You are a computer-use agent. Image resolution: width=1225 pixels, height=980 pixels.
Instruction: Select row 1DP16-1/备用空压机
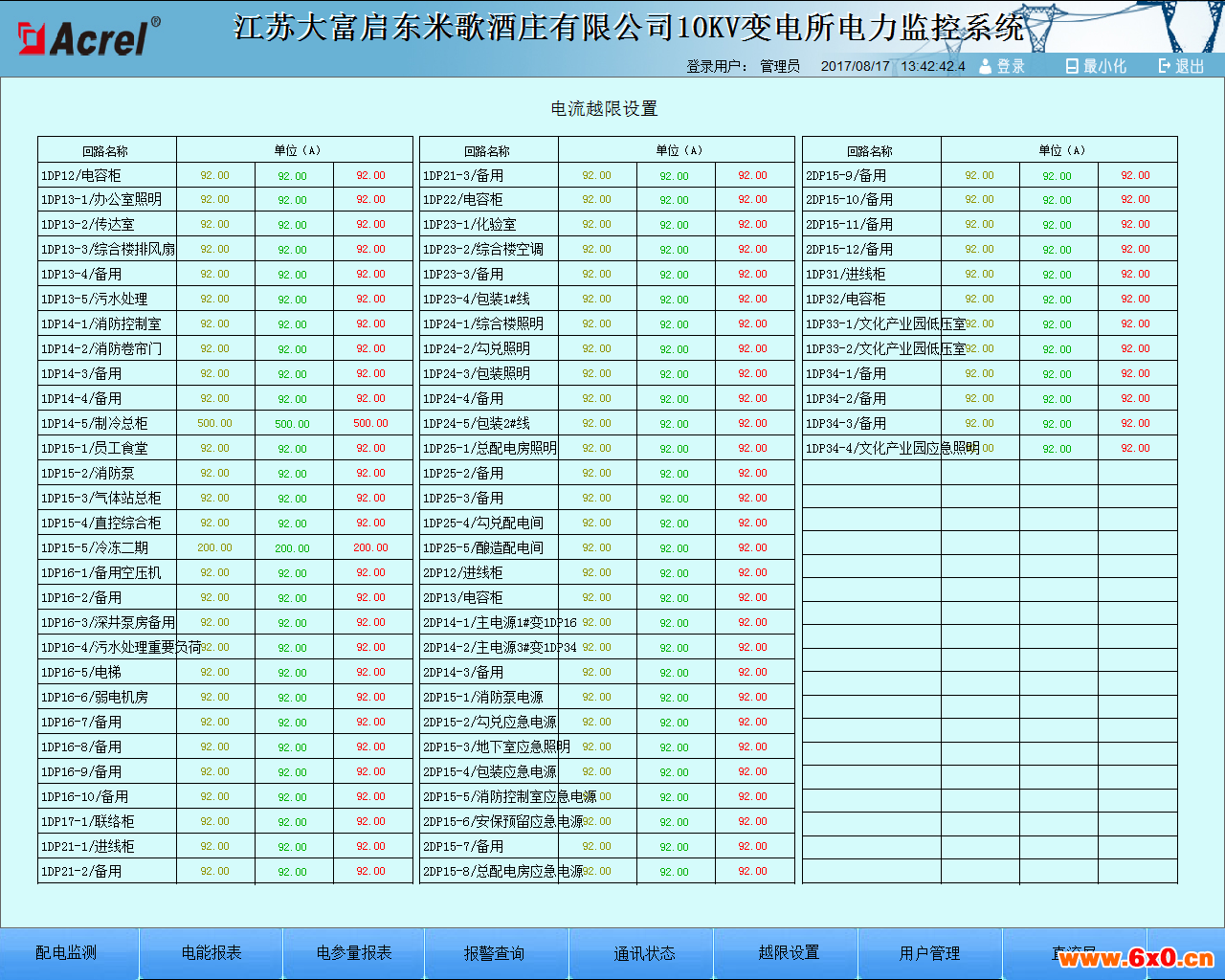click(x=225, y=573)
